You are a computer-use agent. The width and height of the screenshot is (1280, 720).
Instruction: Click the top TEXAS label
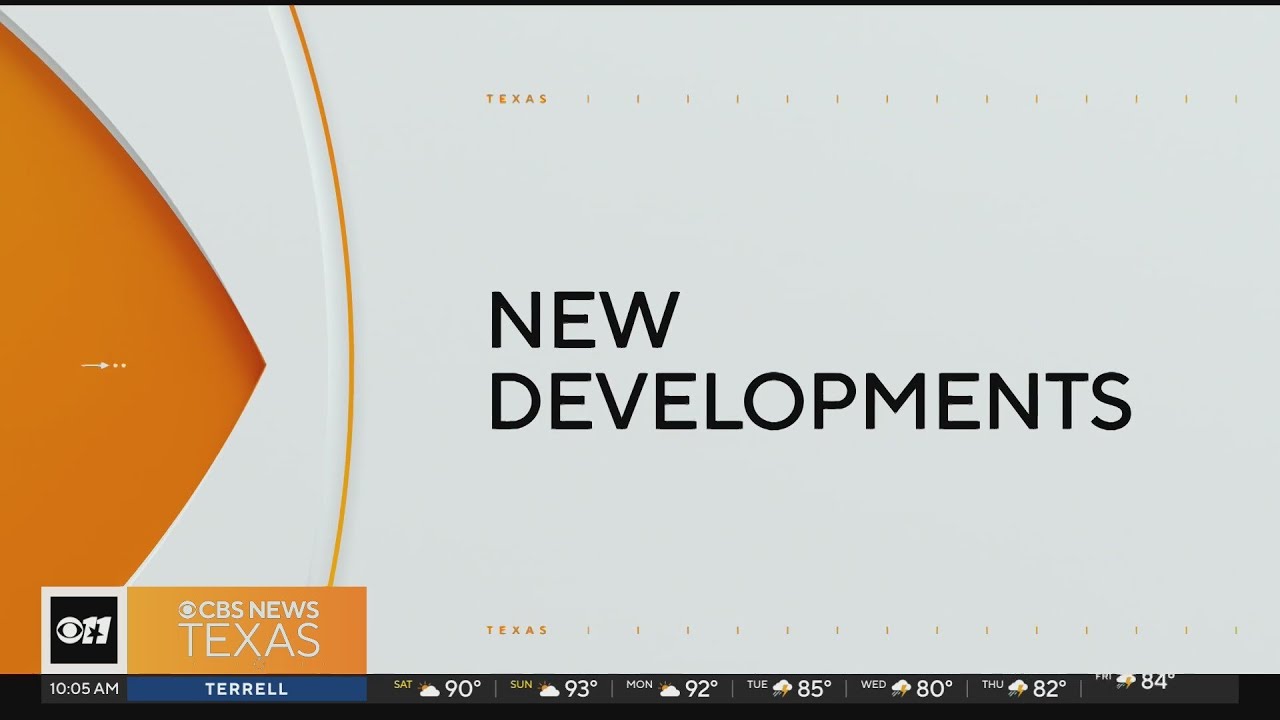pos(517,99)
